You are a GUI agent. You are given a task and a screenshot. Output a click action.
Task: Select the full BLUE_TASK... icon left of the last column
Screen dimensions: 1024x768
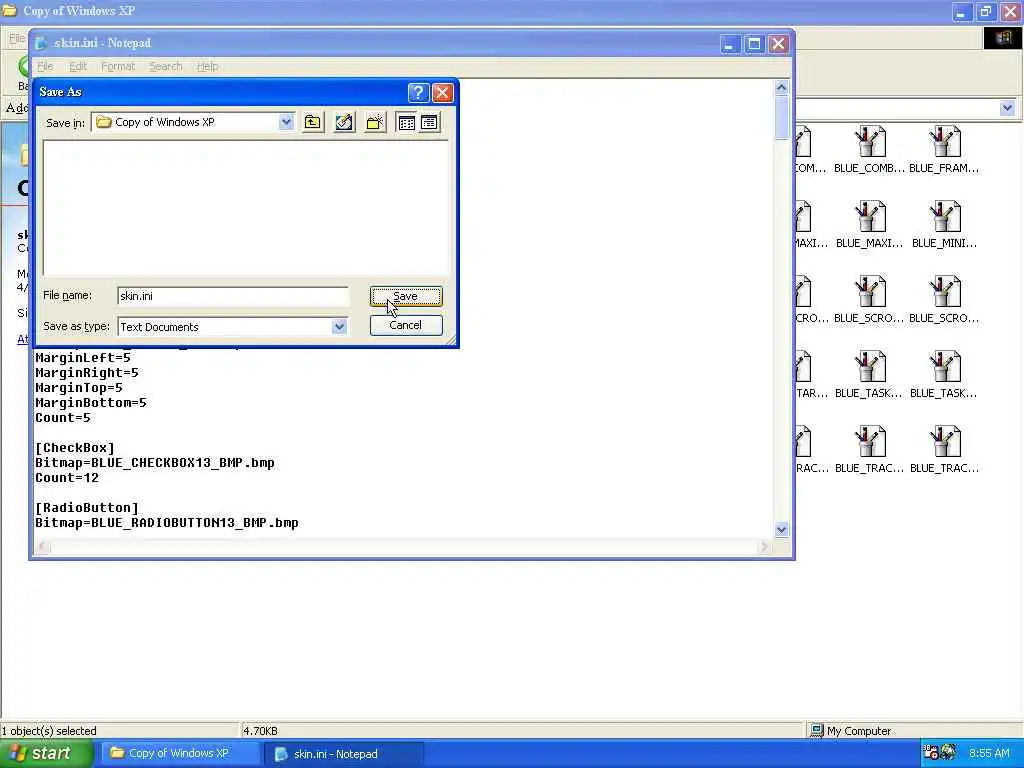pos(869,376)
